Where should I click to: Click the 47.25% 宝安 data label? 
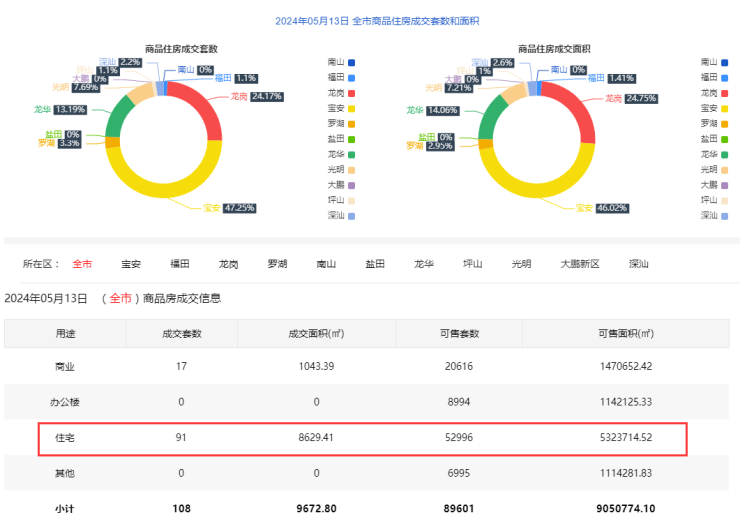[239, 208]
